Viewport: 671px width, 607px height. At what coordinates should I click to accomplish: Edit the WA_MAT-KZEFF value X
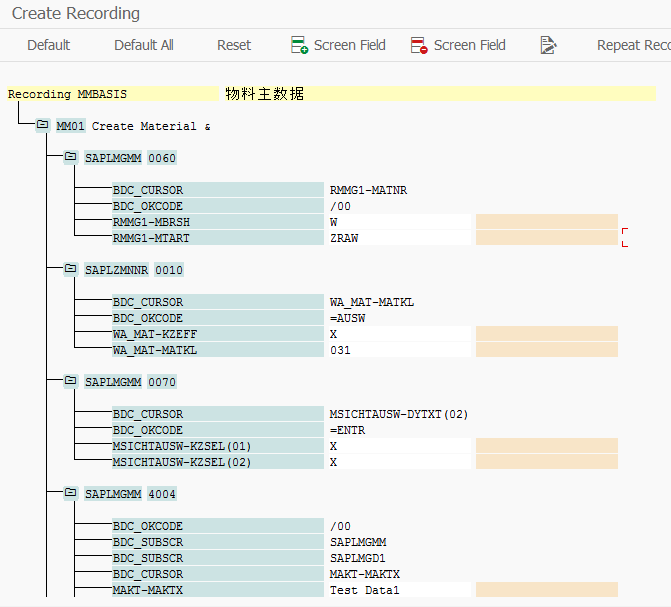399,334
